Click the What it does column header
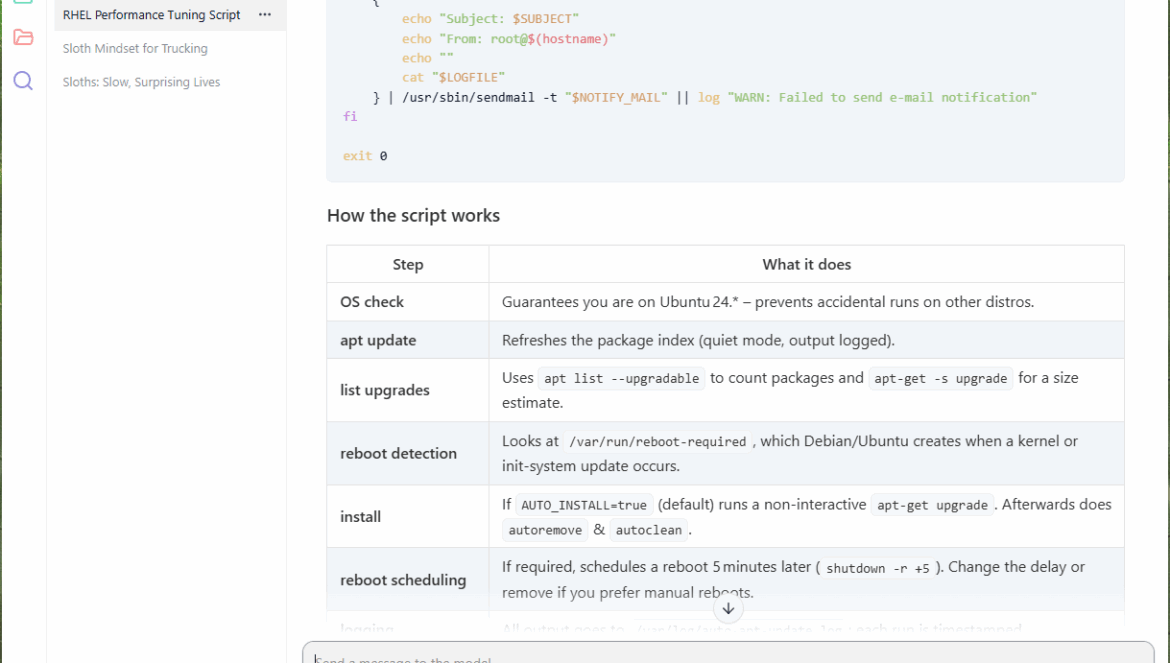This screenshot has width=1170, height=663. click(806, 264)
